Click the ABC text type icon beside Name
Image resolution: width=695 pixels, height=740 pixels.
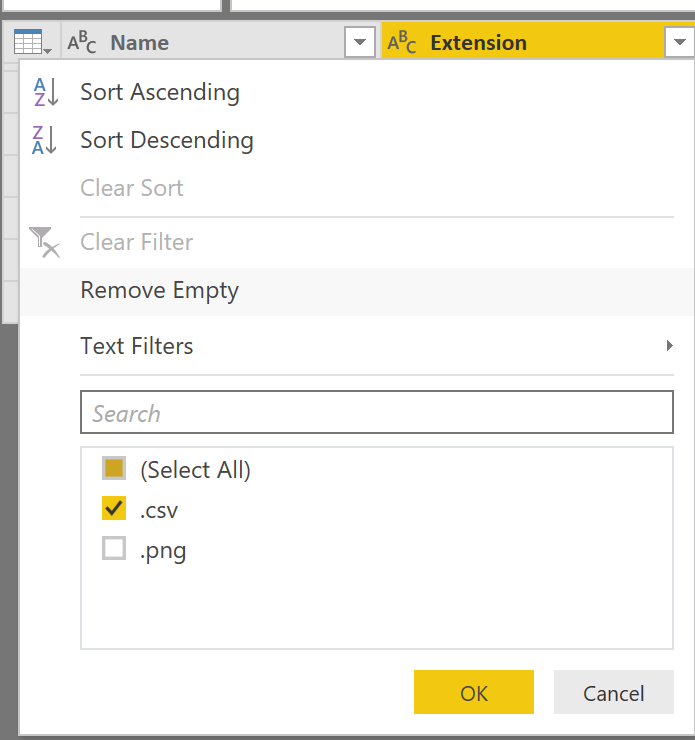(82, 43)
